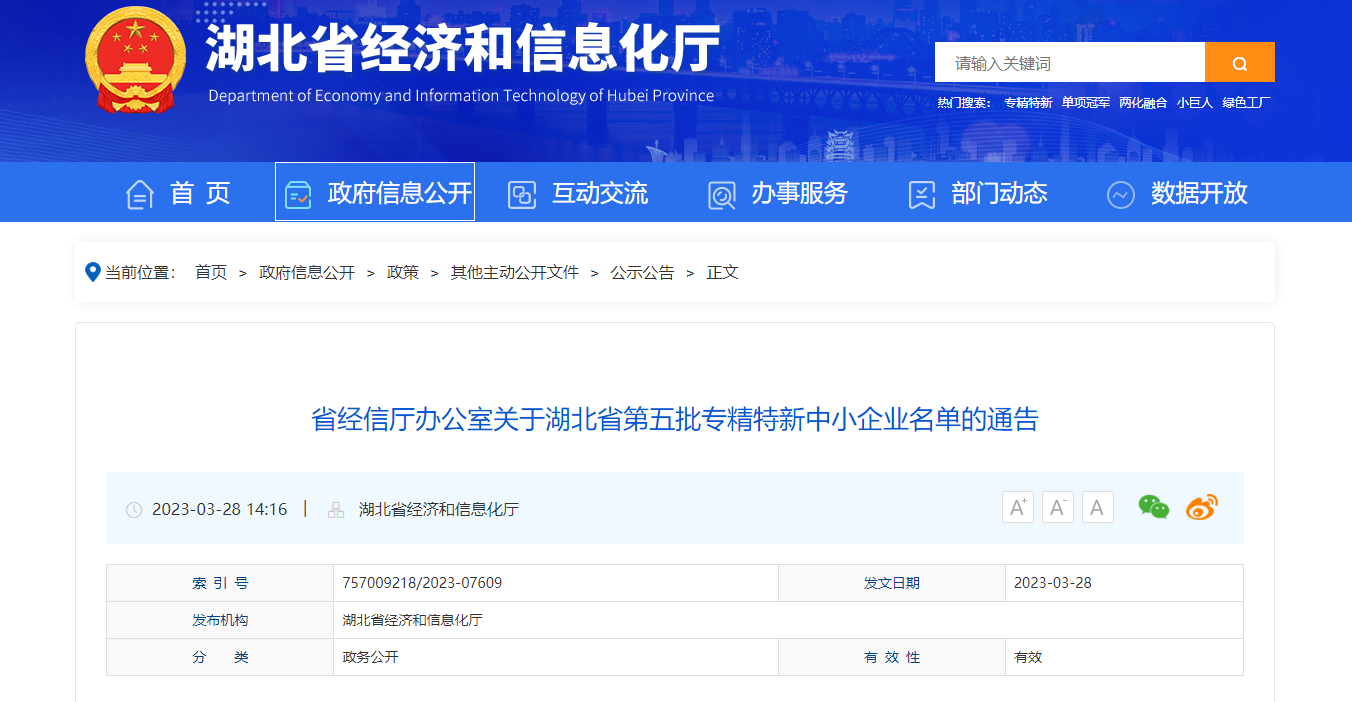Screen dimensions: 1352x702
Task: Click the organization icon beside source name
Action: click(336, 510)
